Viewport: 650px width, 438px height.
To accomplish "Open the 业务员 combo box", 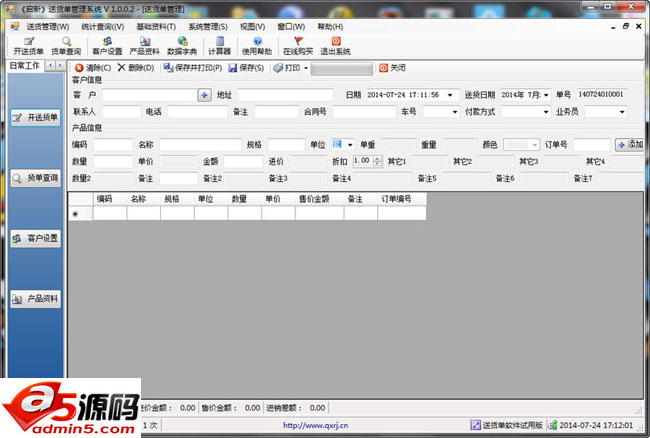I will [x=620, y=112].
